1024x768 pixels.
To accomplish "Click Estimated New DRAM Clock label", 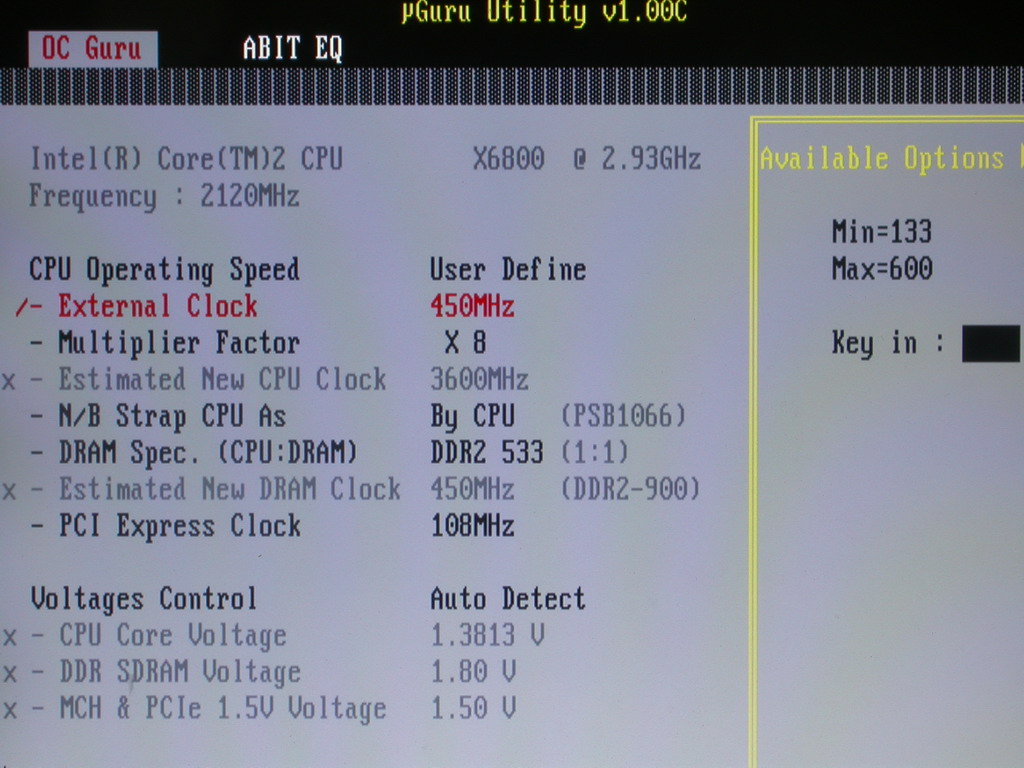I will tap(229, 489).
